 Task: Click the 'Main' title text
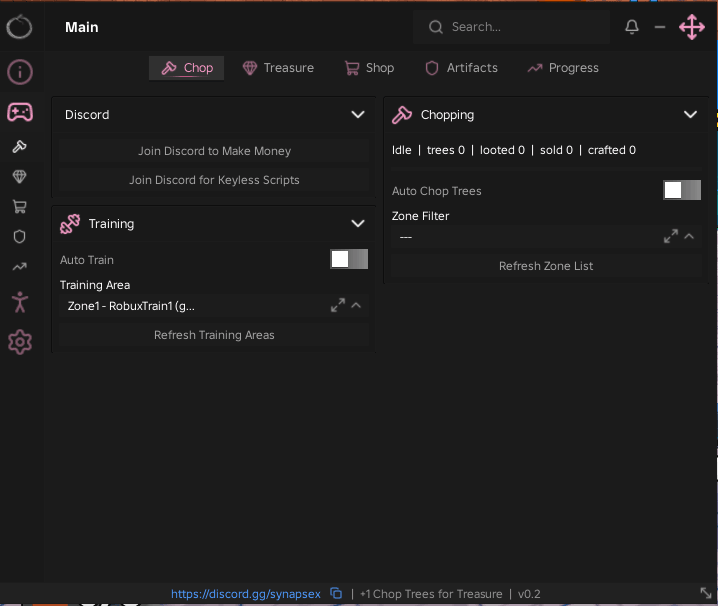click(x=82, y=27)
